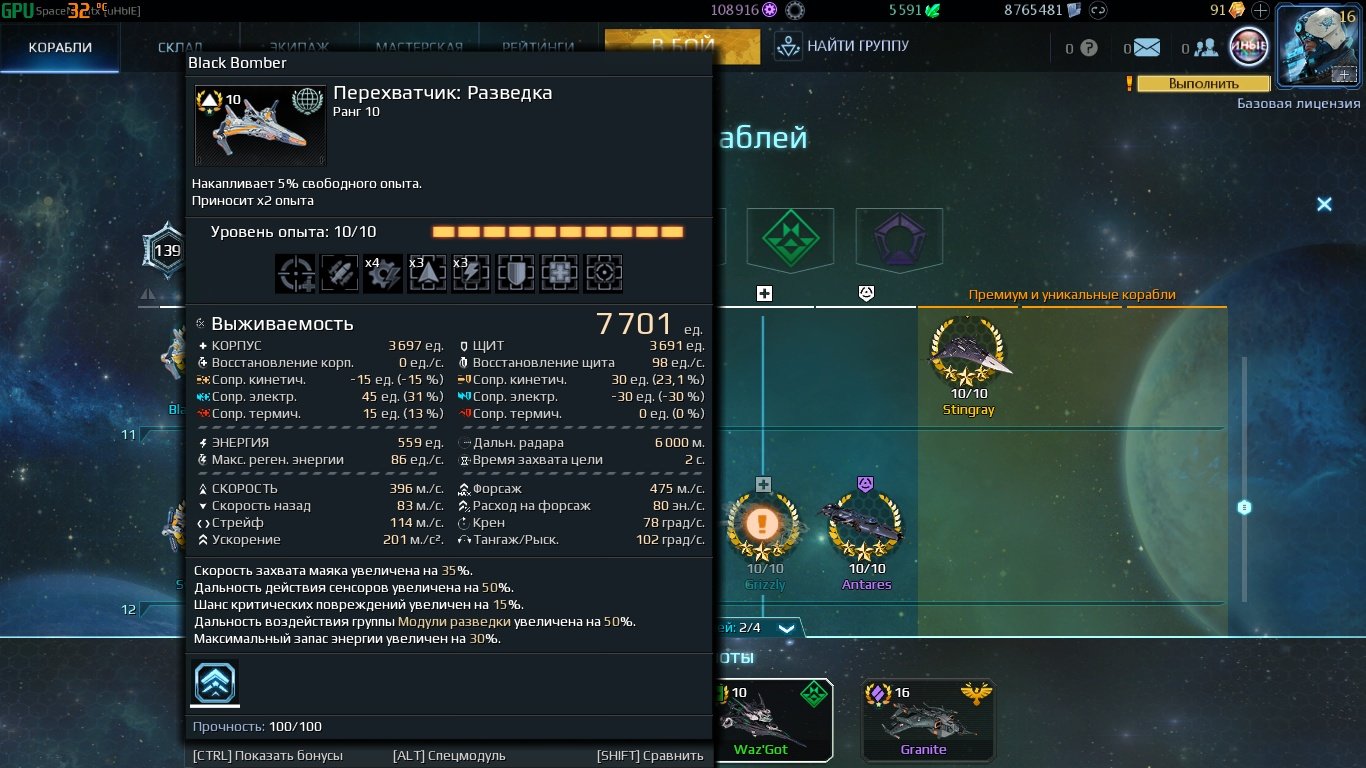Add gold coins with plus icon
Screen dimensions: 1366x768
[1260, 11]
